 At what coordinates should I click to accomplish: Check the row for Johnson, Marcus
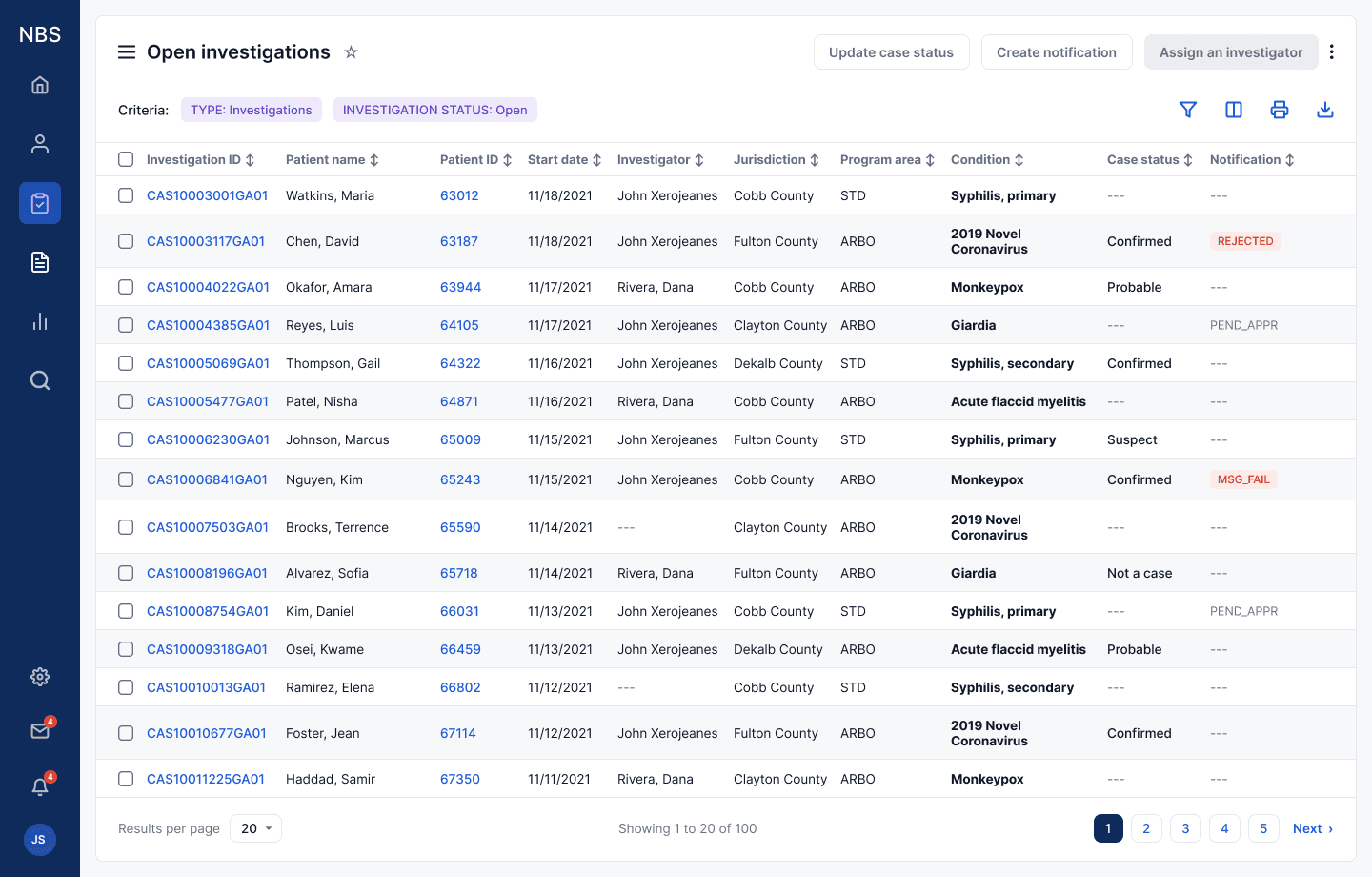(x=126, y=439)
